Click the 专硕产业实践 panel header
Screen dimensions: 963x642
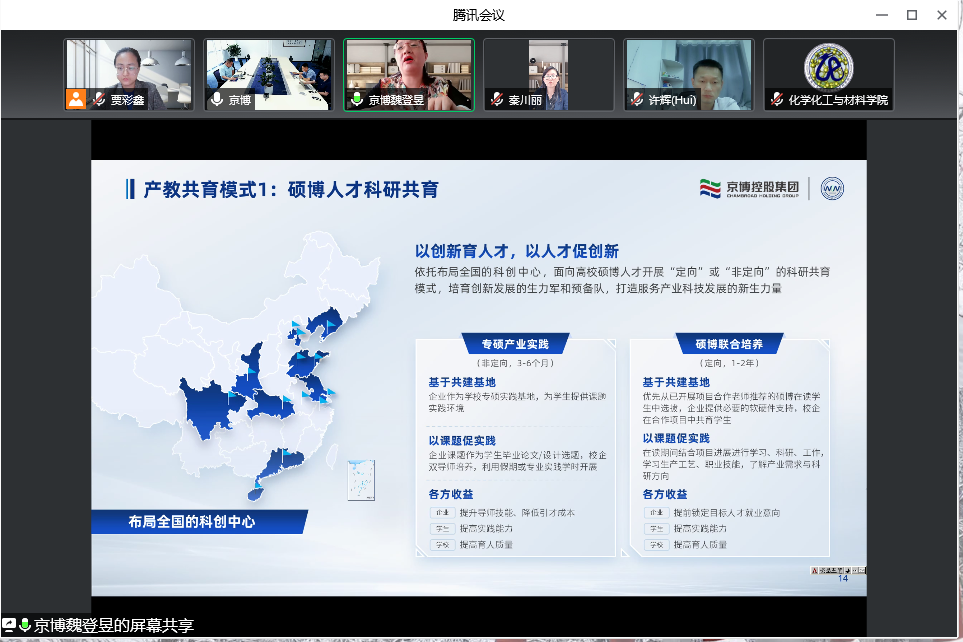515,344
